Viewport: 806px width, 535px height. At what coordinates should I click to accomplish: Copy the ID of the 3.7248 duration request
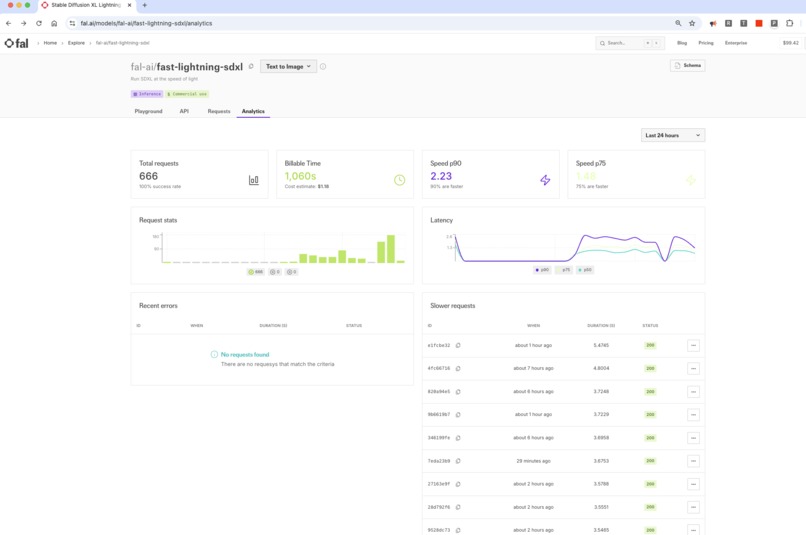coord(458,392)
